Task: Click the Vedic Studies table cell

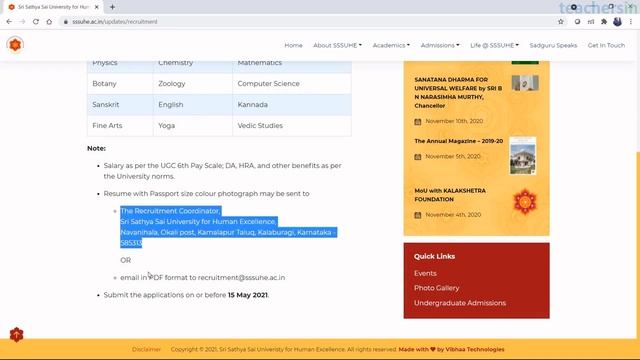Action: click(x=292, y=126)
